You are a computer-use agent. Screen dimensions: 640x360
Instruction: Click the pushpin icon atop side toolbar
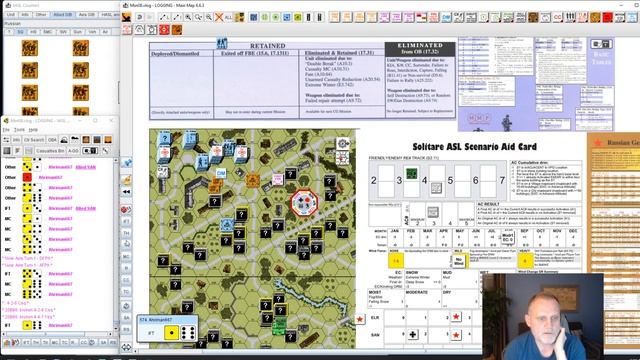tap(127, 163)
